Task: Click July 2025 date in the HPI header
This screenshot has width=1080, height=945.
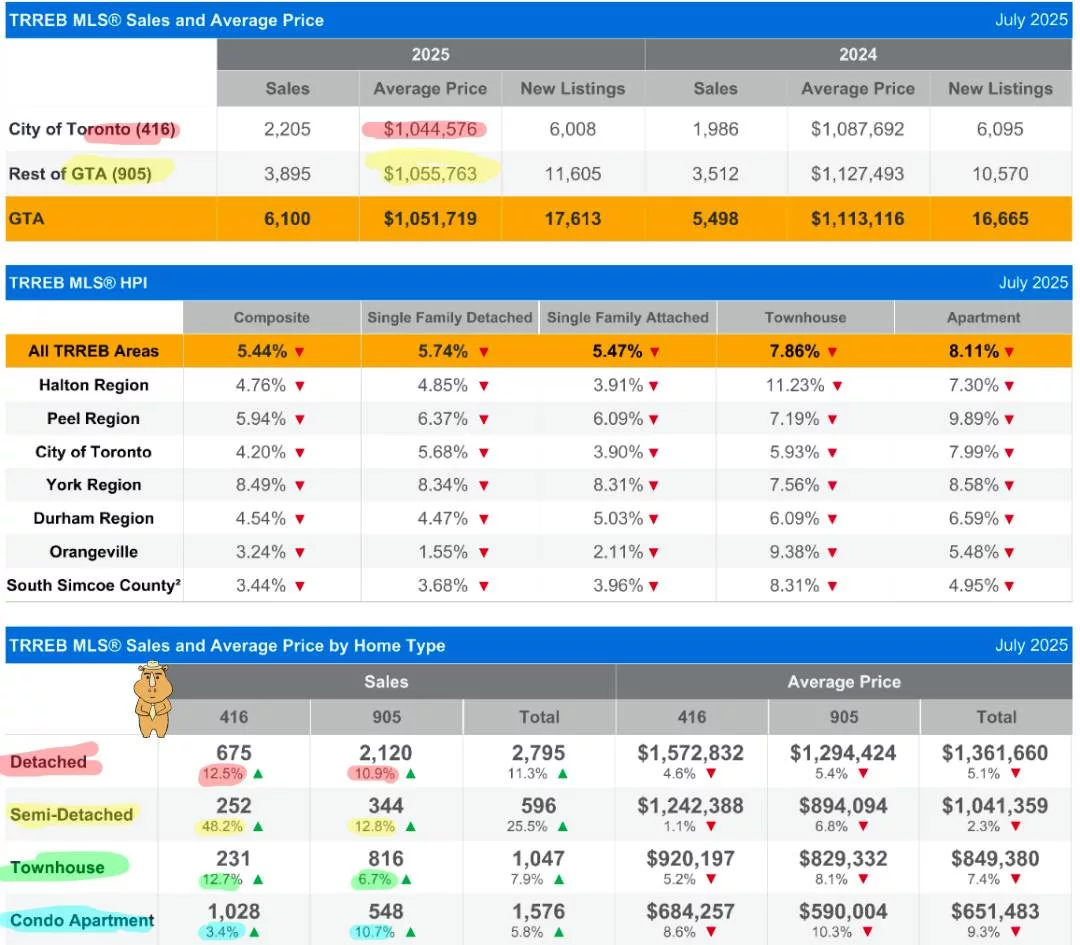Action: click(x=1032, y=283)
